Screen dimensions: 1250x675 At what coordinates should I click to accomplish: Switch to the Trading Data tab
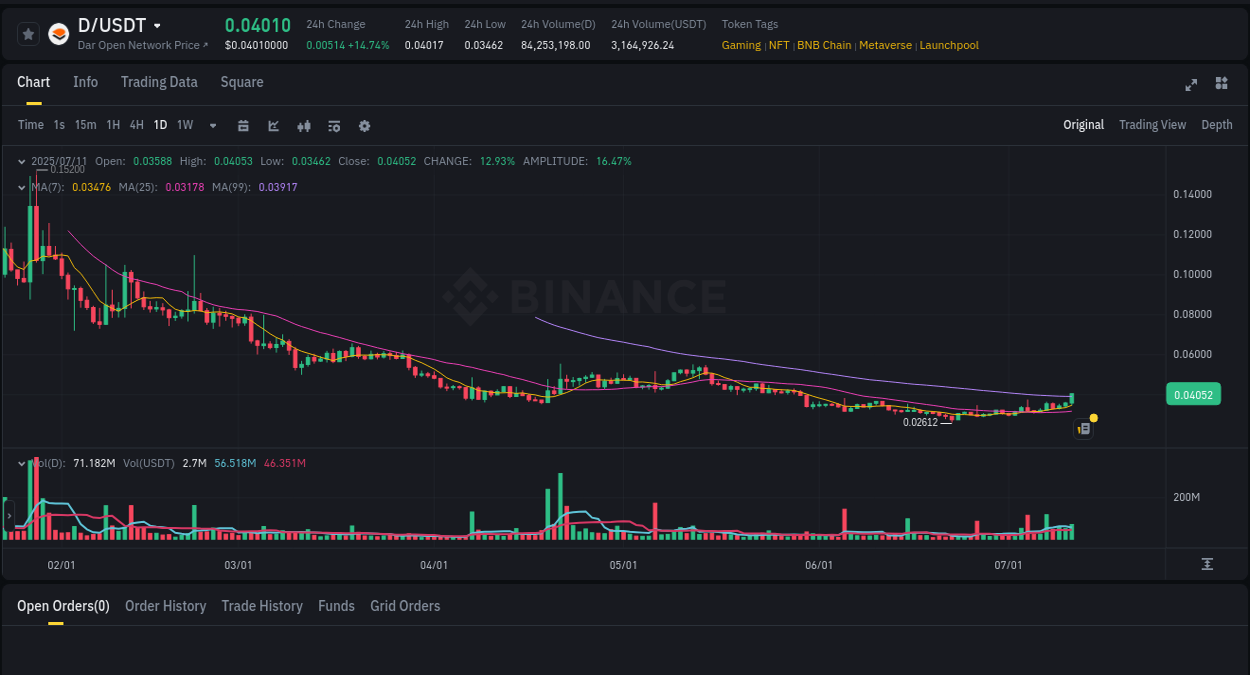pyautogui.click(x=159, y=82)
